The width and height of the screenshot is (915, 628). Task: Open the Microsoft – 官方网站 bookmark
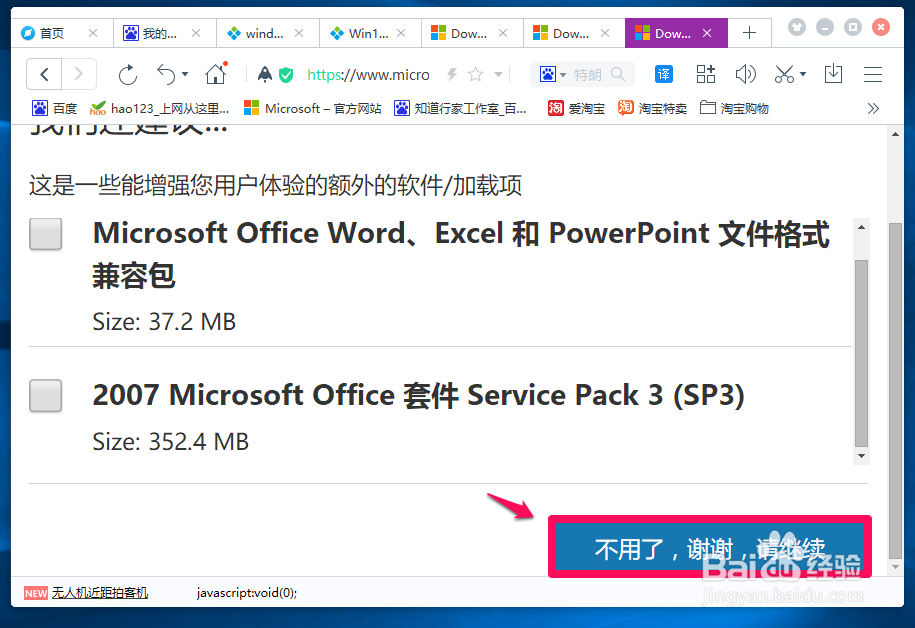click(x=312, y=109)
